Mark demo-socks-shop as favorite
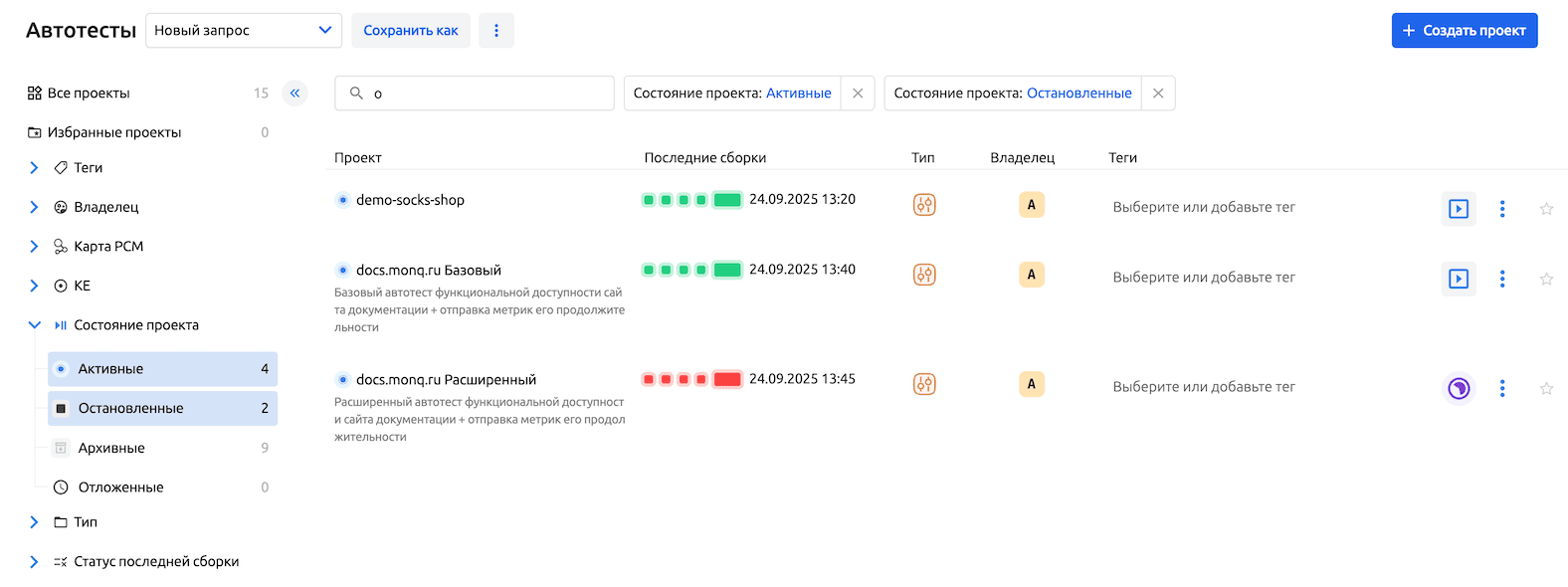 [1546, 209]
